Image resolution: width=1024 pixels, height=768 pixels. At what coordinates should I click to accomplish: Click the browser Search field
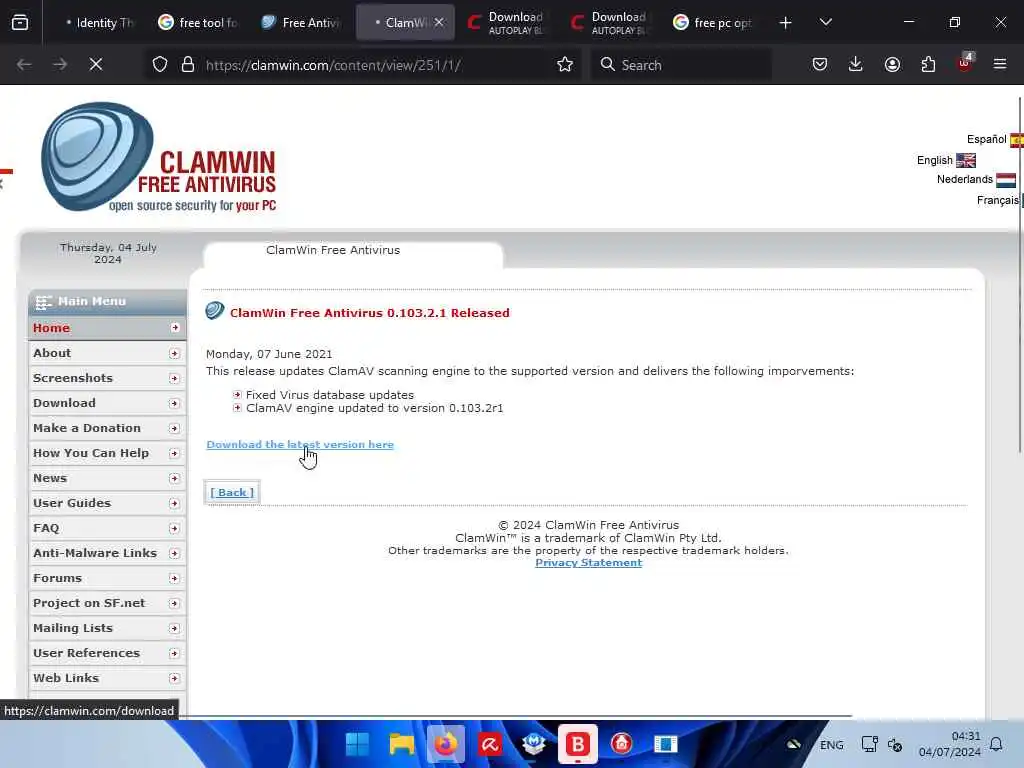pos(680,65)
